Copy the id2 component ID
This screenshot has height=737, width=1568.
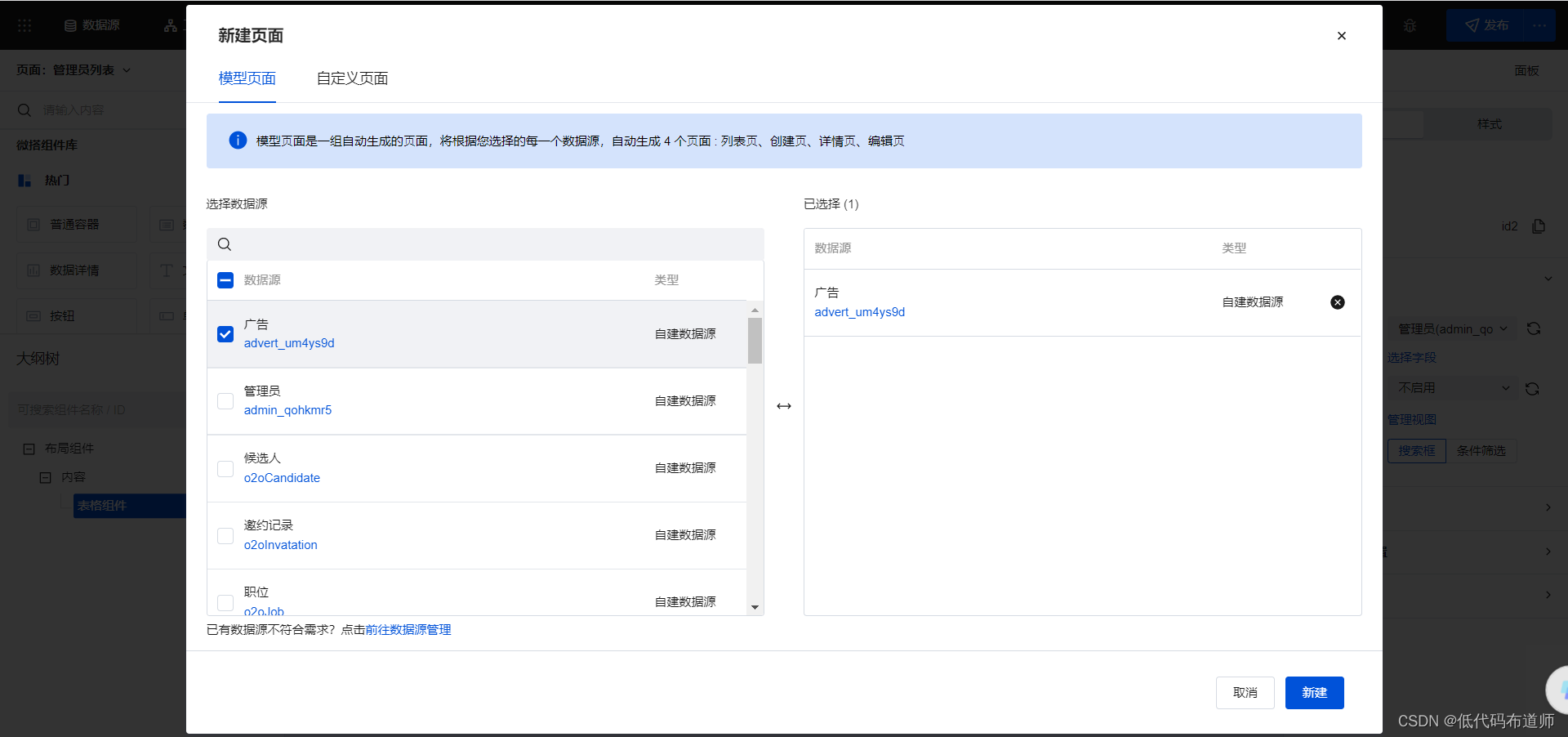pyautogui.click(x=1539, y=226)
